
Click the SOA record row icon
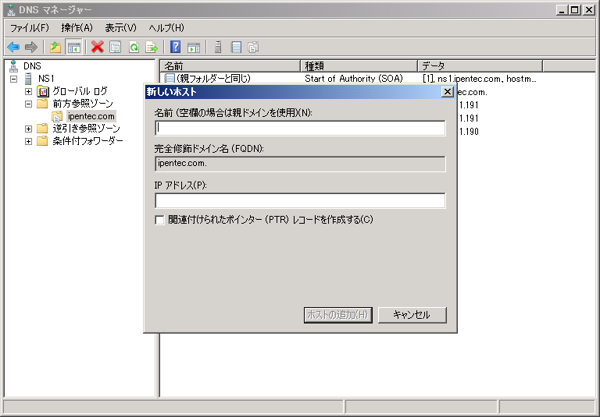[x=169, y=78]
